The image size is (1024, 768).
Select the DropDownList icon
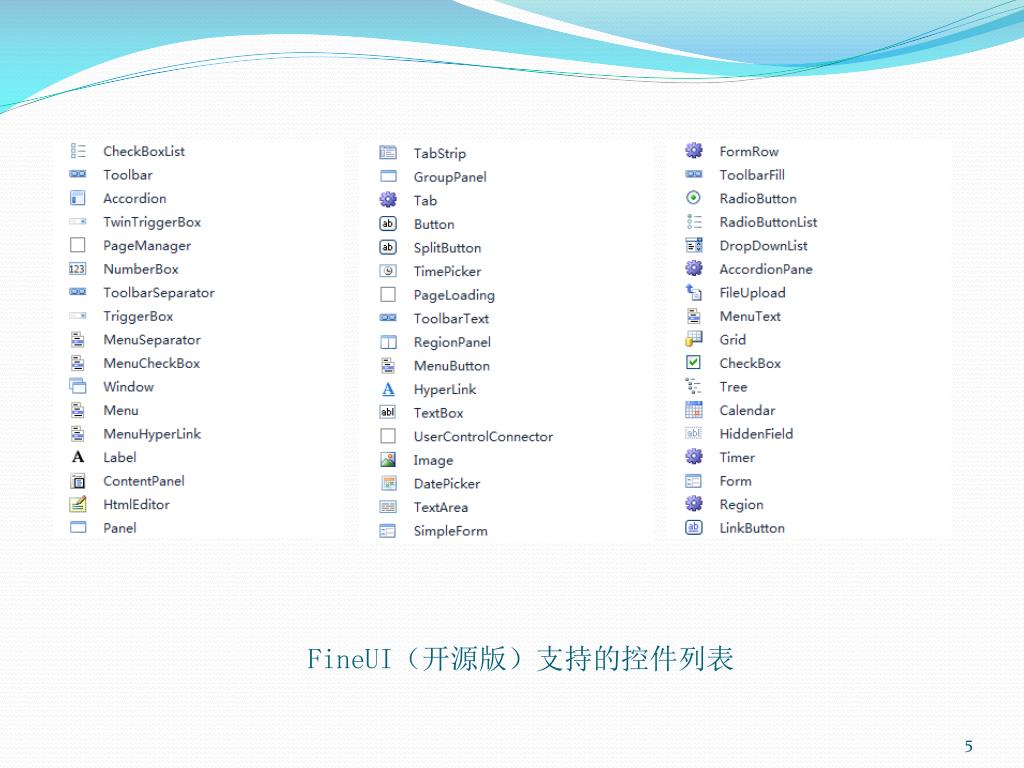tap(694, 245)
